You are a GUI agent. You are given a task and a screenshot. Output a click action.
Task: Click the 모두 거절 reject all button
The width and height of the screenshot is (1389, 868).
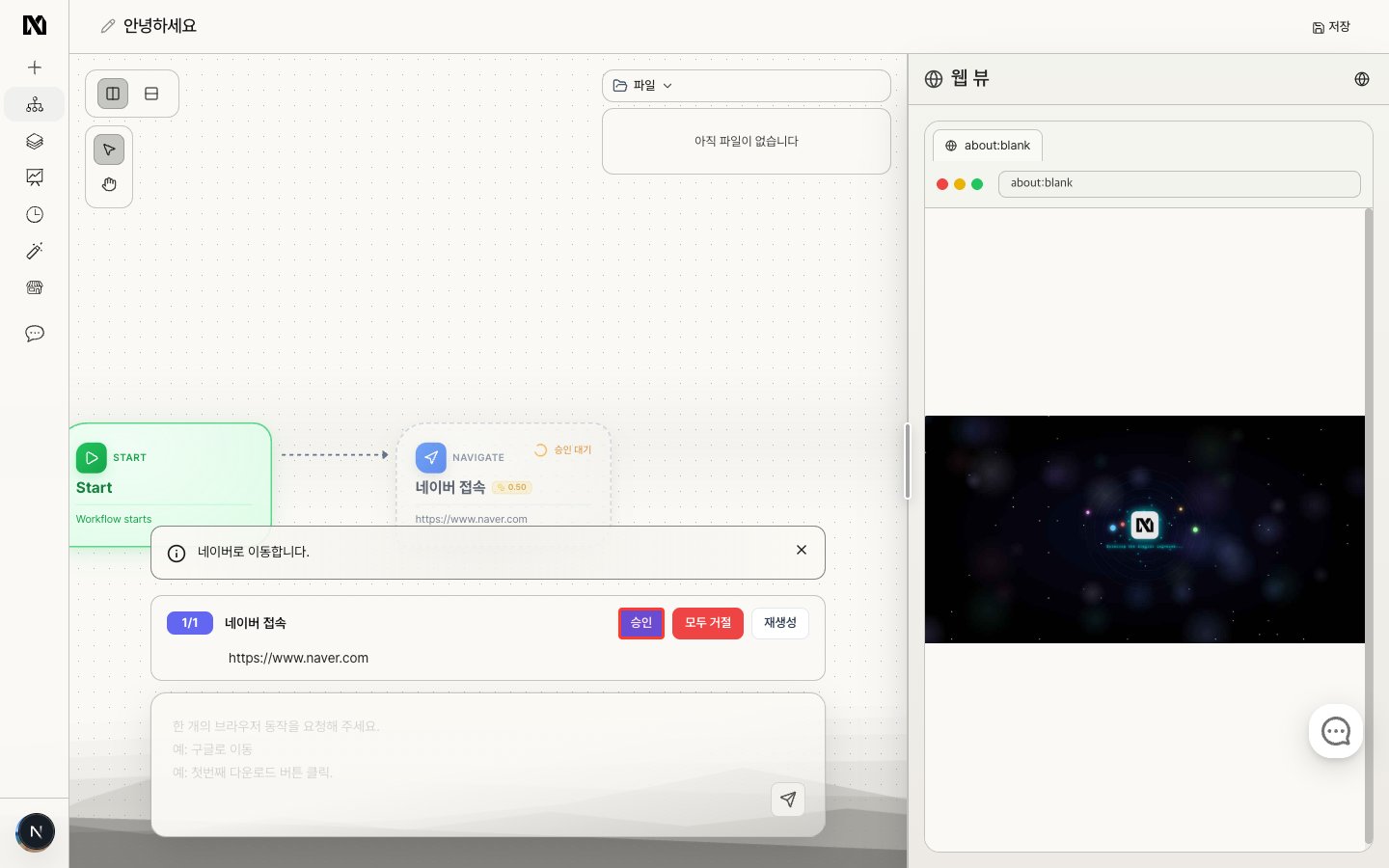click(708, 623)
